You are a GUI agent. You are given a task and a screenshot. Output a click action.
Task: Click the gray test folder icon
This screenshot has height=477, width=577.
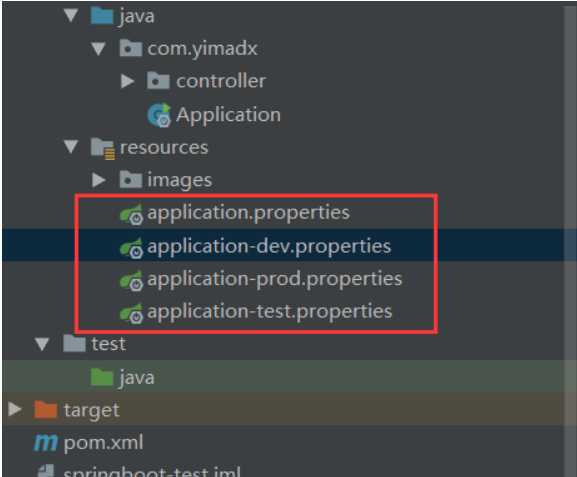74,344
